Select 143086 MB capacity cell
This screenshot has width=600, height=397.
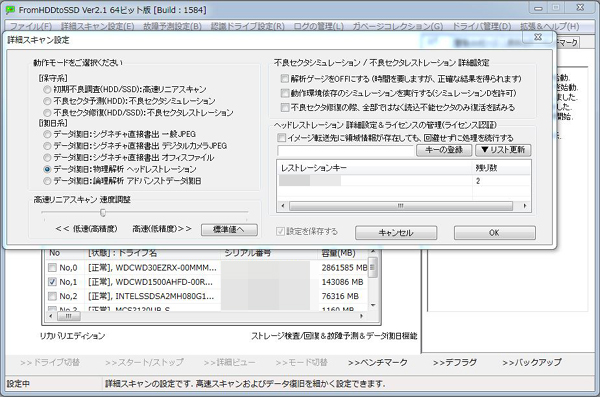coord(342,282)
